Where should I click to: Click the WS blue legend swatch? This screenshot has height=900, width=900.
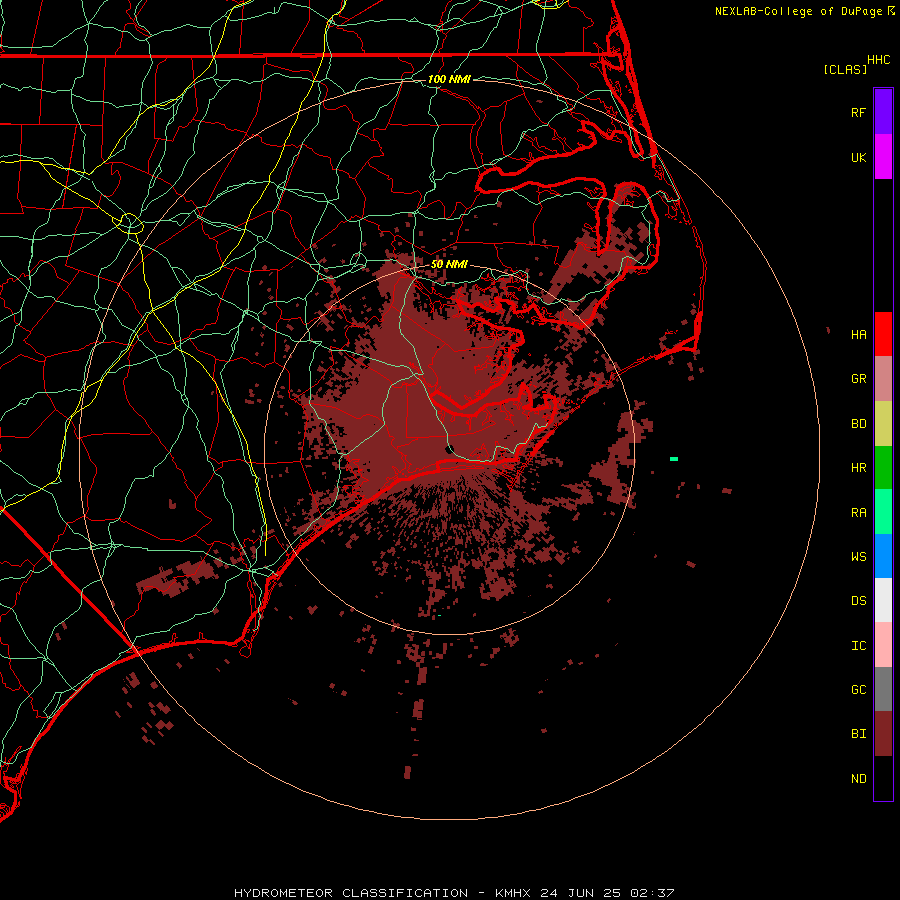tap(883, 556)
